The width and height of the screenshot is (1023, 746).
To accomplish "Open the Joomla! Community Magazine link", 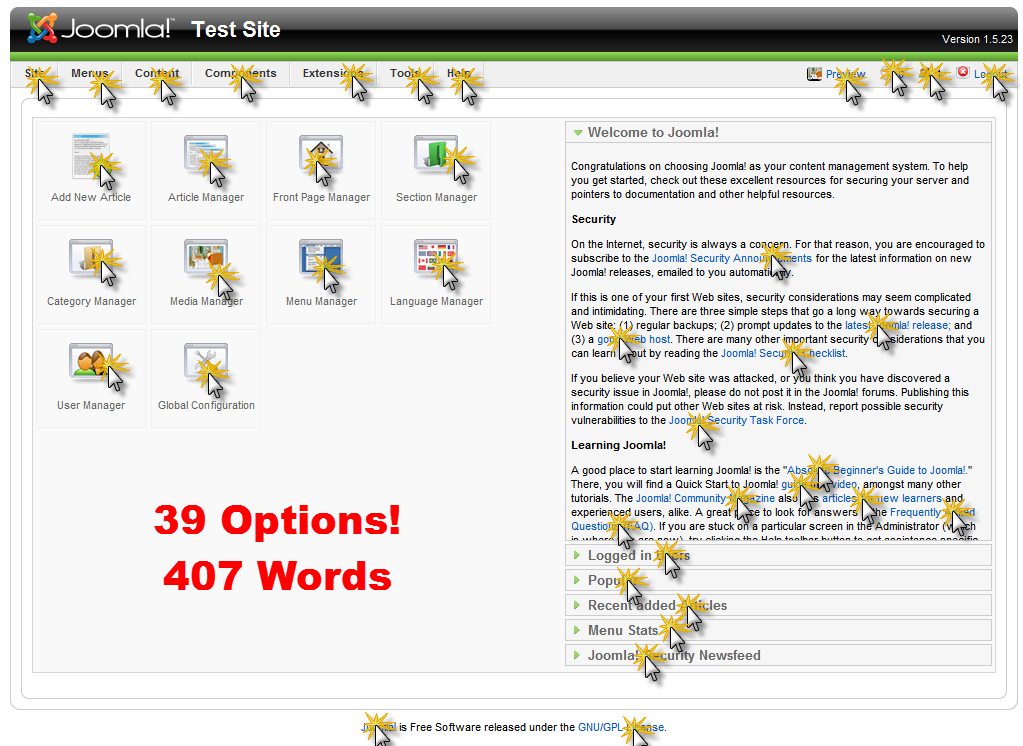I will coord(706,498).
